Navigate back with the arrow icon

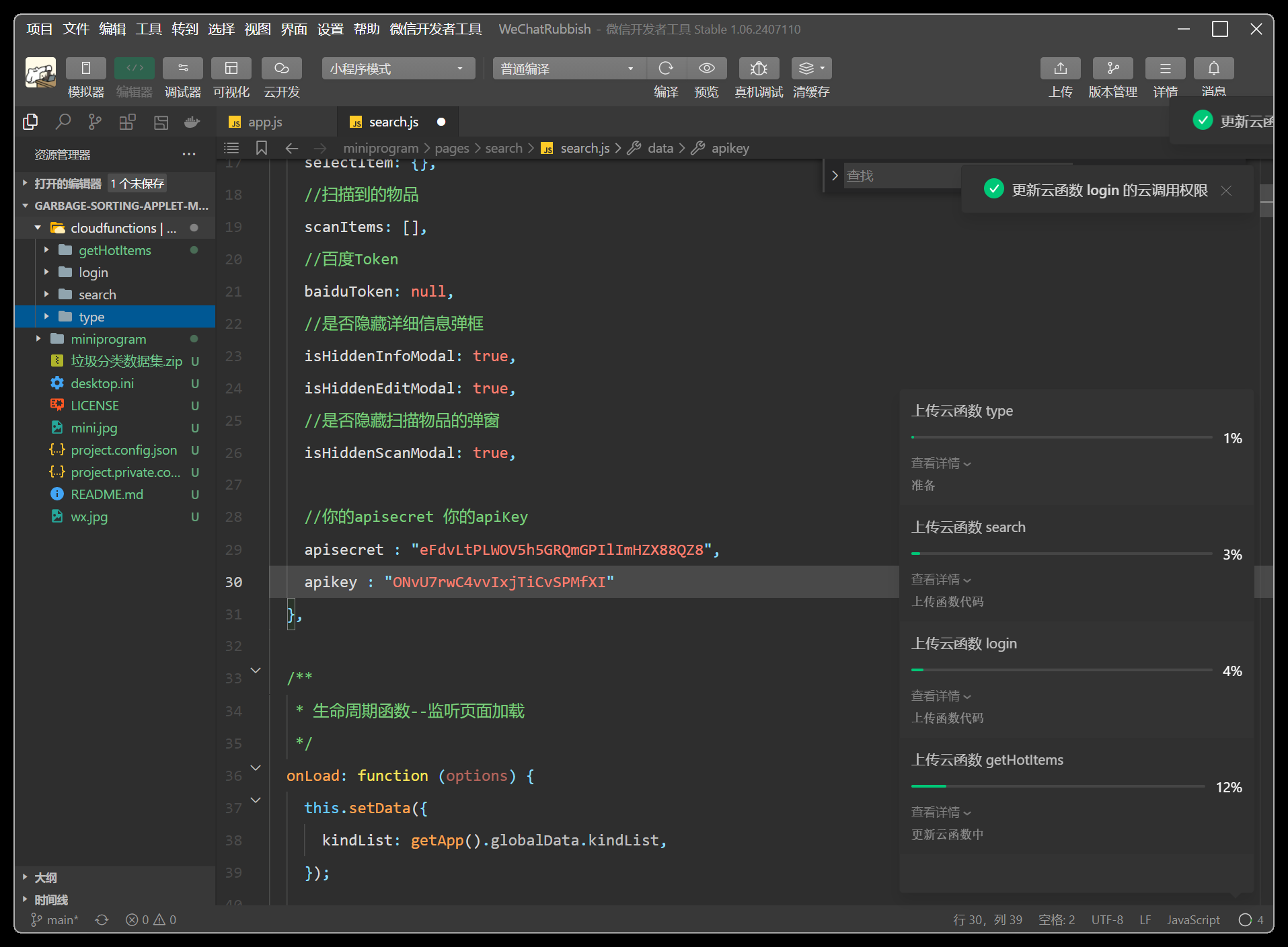[292, 148]
